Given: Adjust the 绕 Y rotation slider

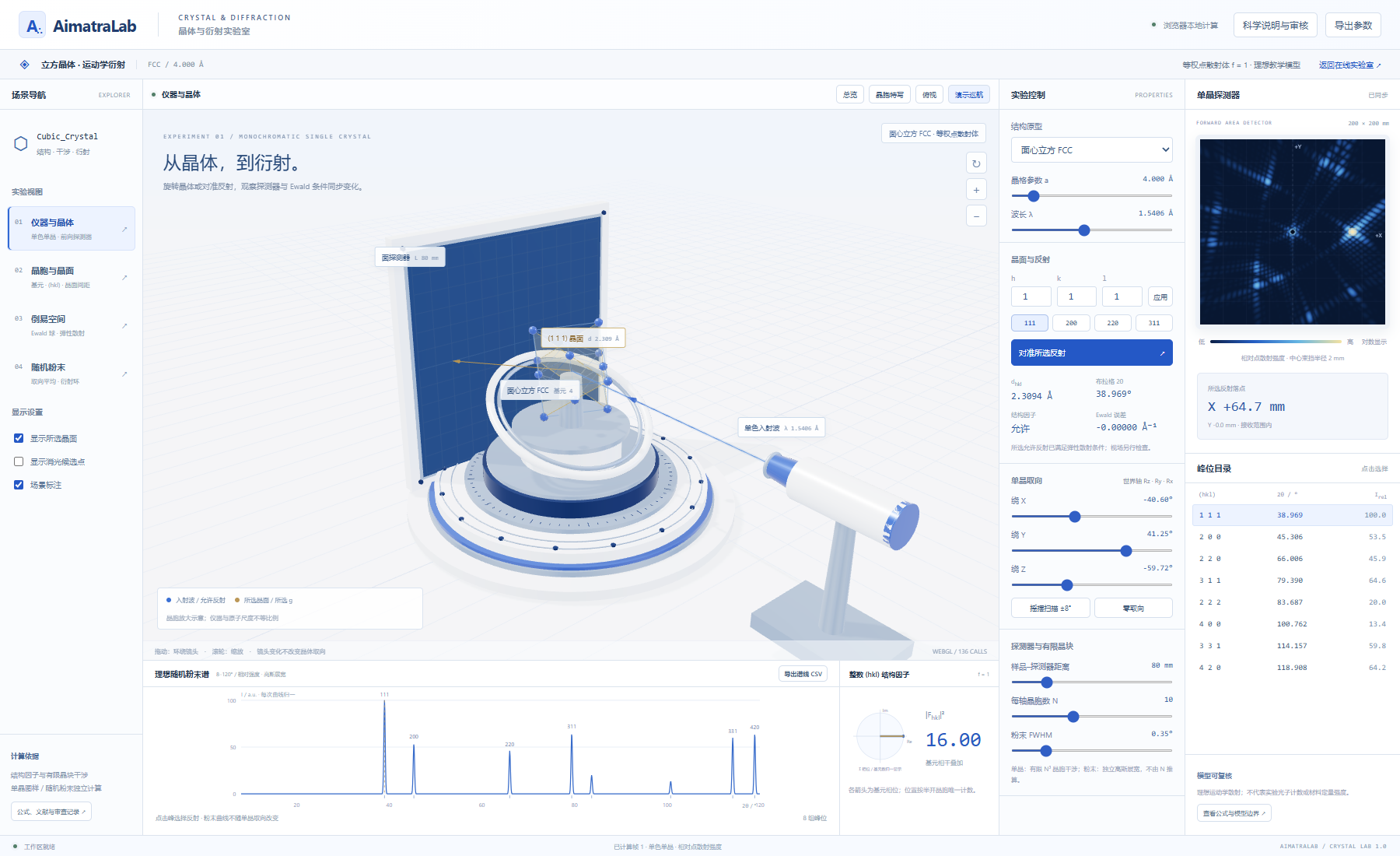Looking at the screenshot, I should tap(1092, 551).
